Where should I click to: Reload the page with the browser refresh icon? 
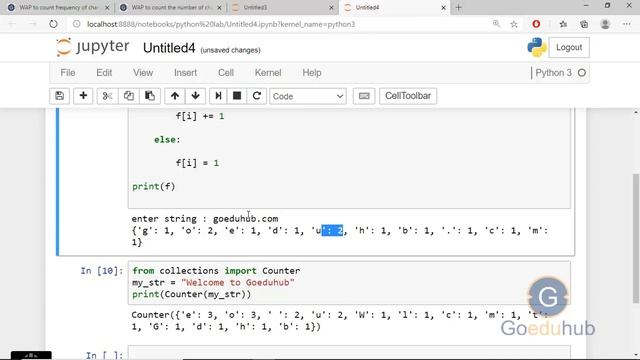[x=53, y=24]
